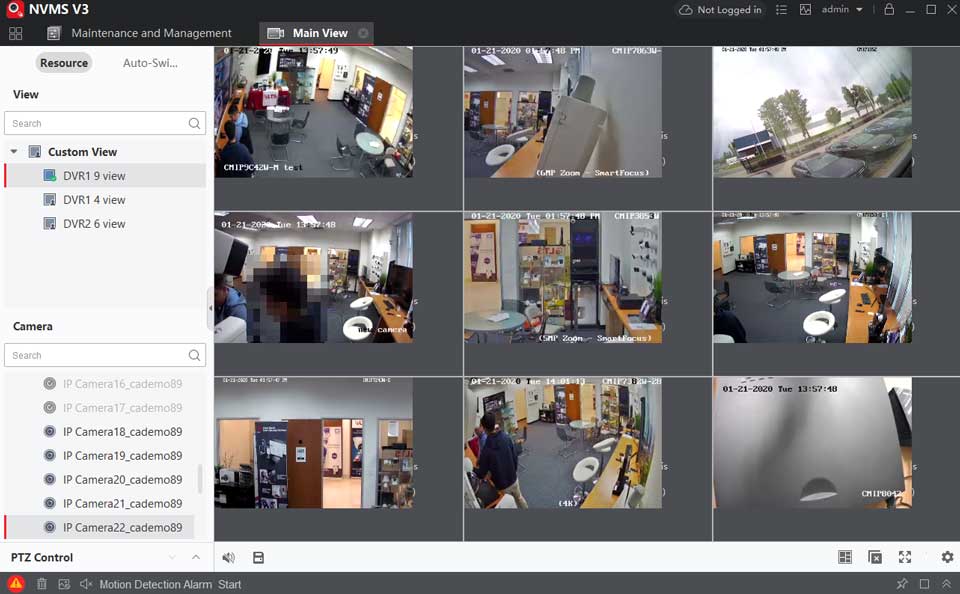Open the admin user dropdown
The height and width of the screenshot is (594, 960).
pos(841,10)
